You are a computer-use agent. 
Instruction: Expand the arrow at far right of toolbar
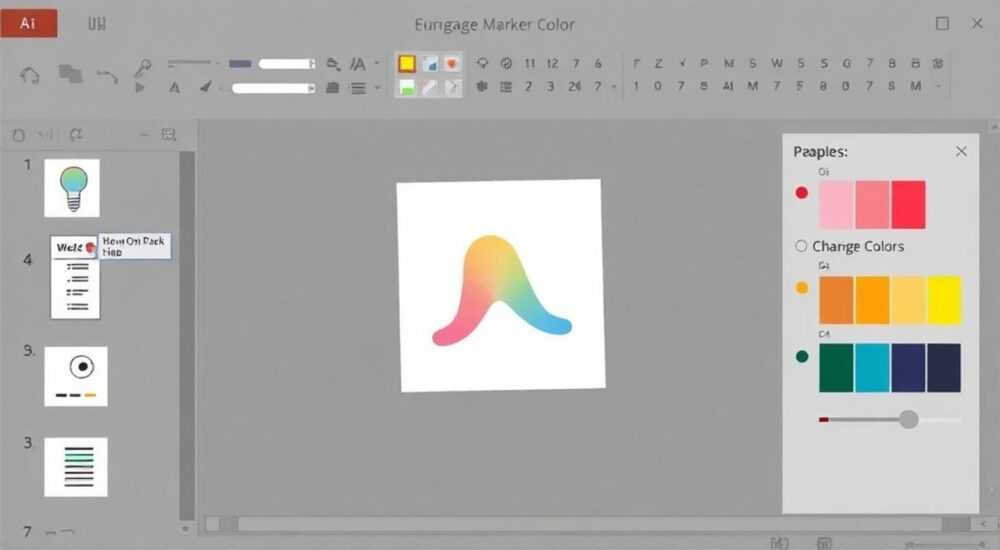(x=939, y=86)
